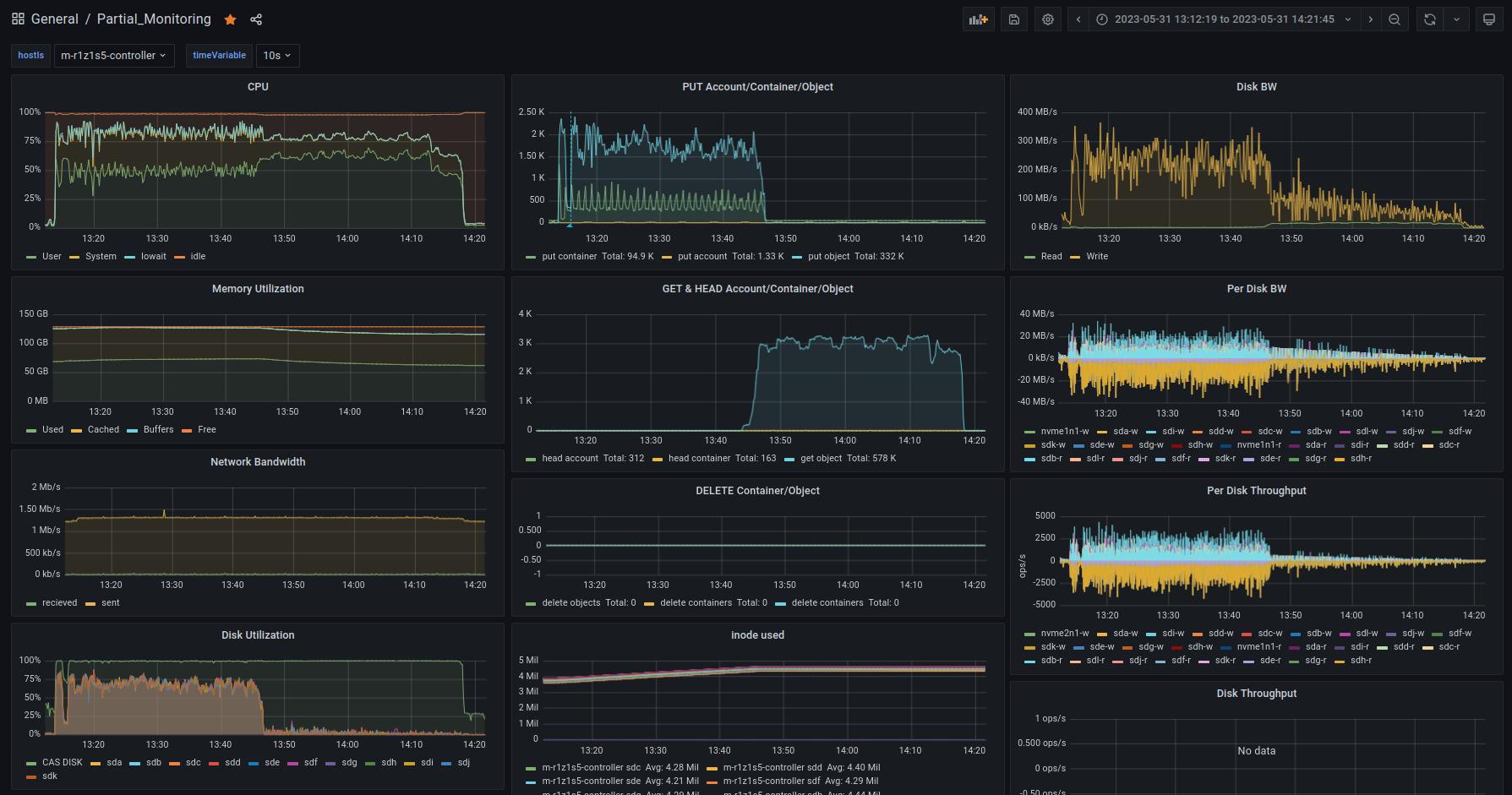Click the Add panel icon
Image resolution: width=1512 pixels, height=795 pixels.
(x=978, y=19)
